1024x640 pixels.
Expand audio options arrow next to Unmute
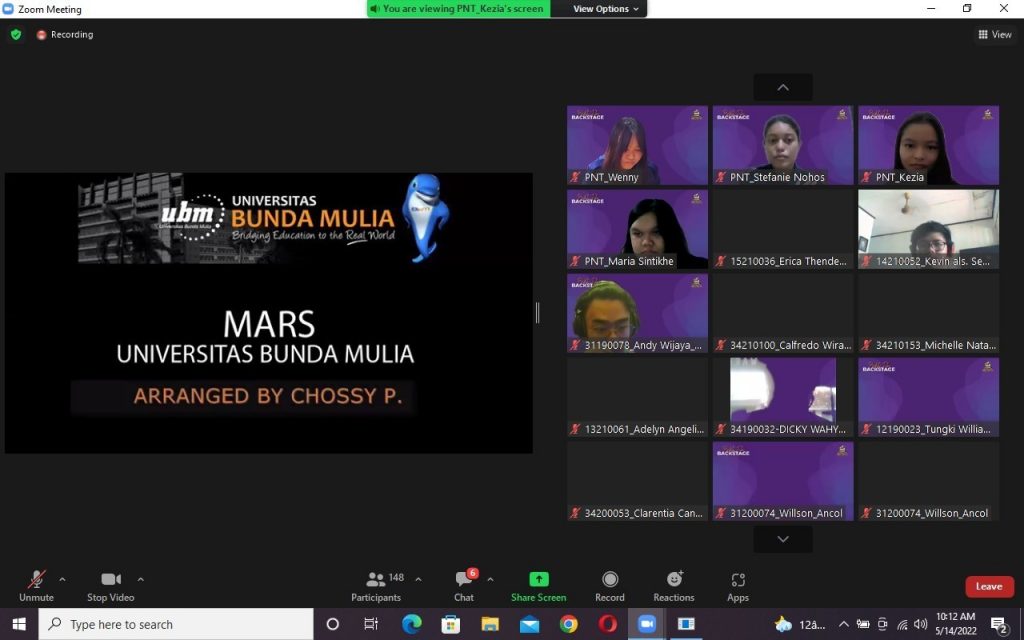pos(62,579)
